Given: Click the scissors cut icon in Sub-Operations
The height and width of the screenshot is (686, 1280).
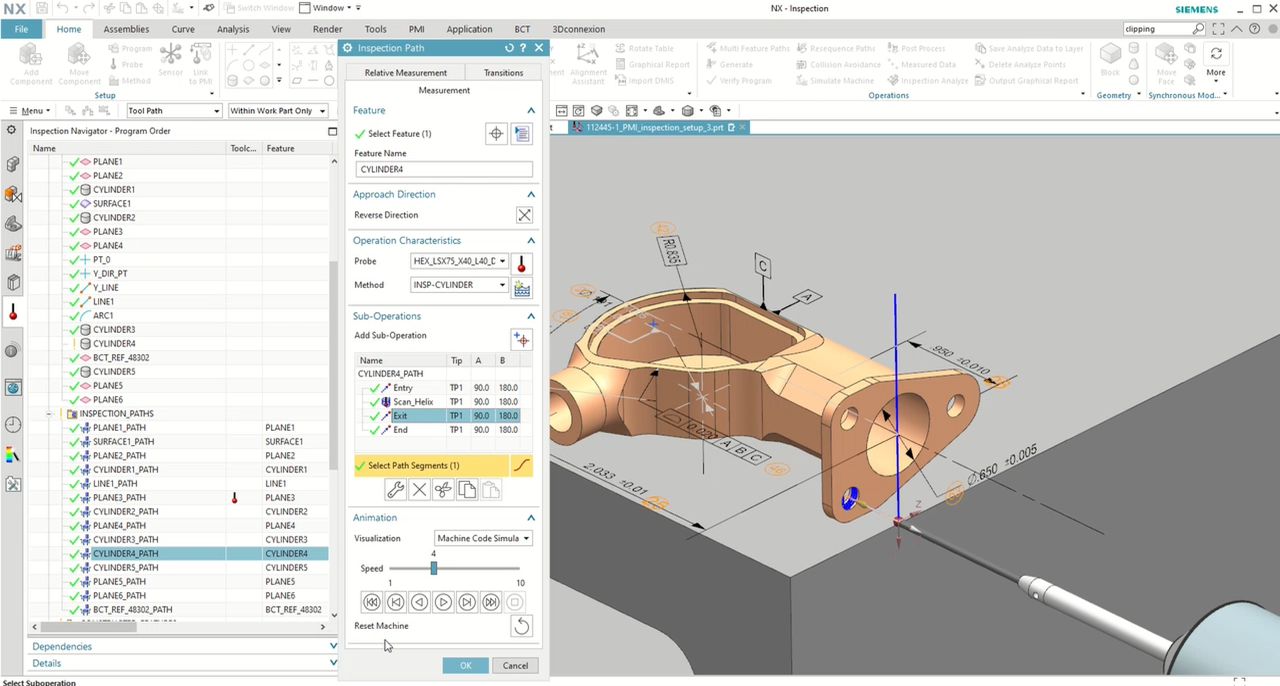Looking at the screenshot, I should click(443, 490).
